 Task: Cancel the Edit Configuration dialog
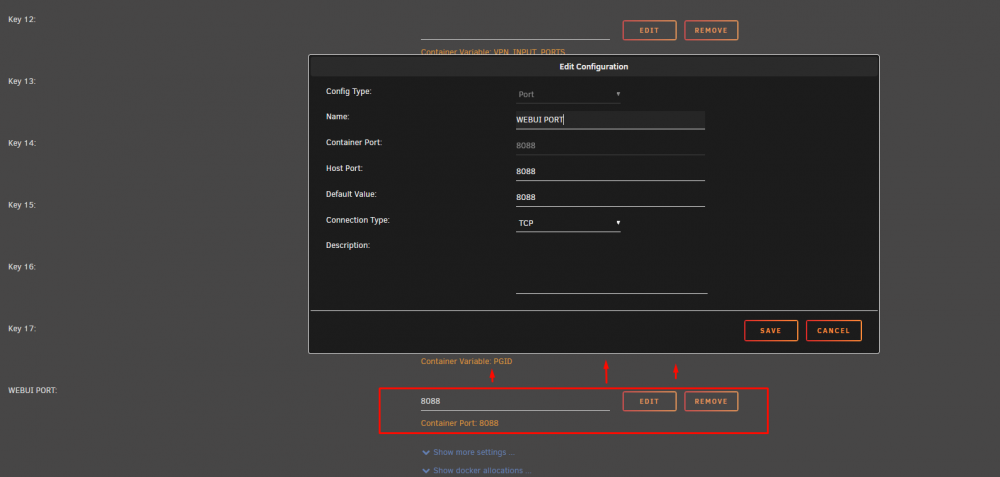tap(834, 330)
